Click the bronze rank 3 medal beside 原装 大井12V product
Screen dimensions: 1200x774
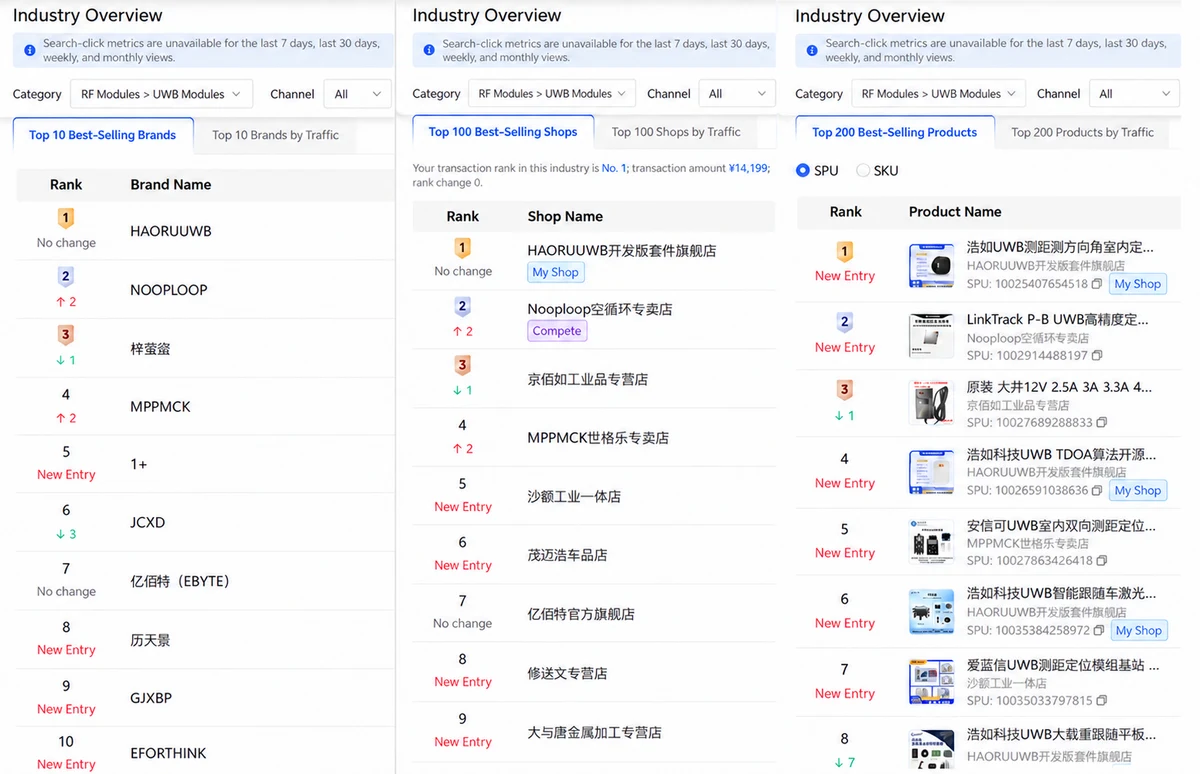tap(845, 391)
